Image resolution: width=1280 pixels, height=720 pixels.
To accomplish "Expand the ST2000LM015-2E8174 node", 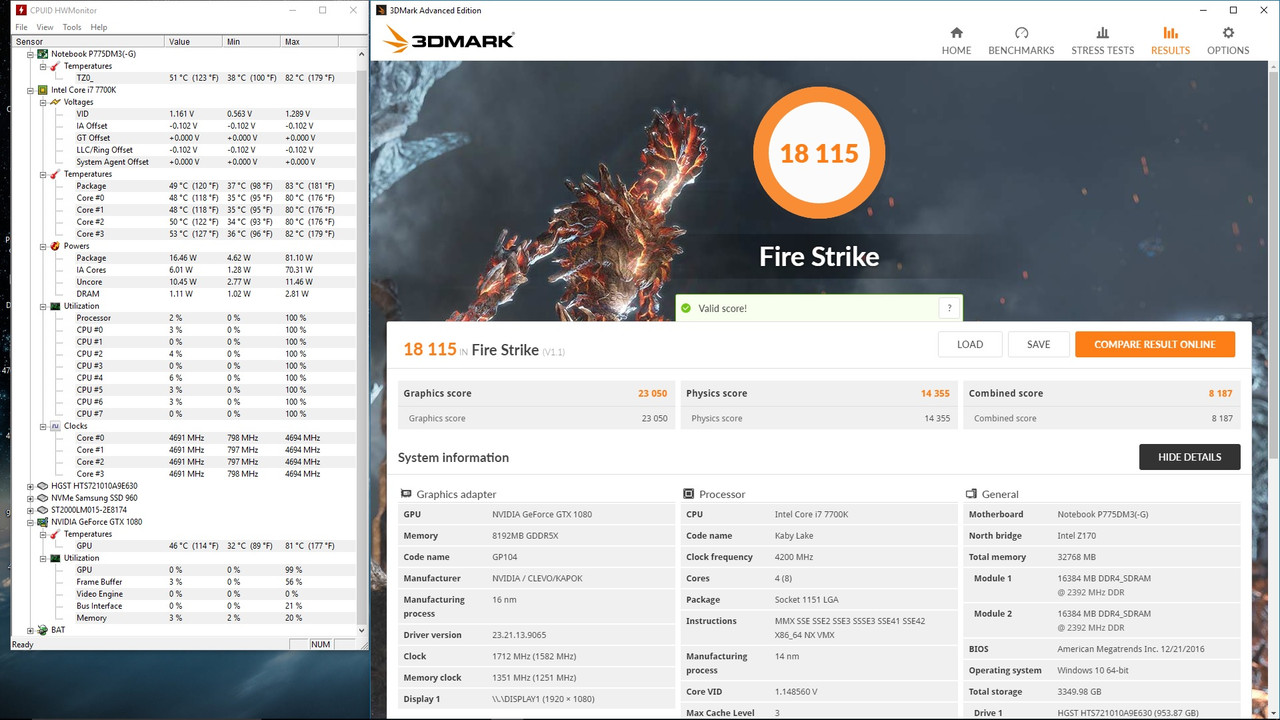I will coord(30,510).
